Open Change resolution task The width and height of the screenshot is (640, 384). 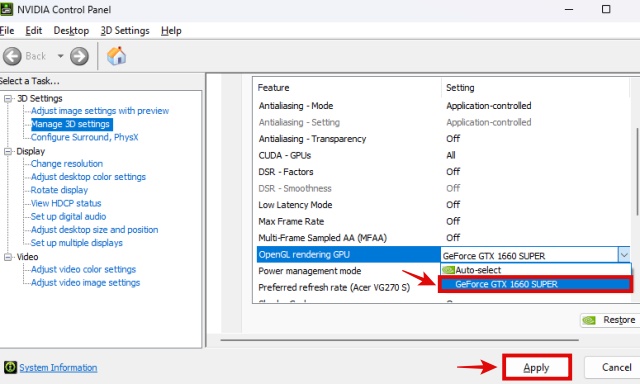click(67, 164)
